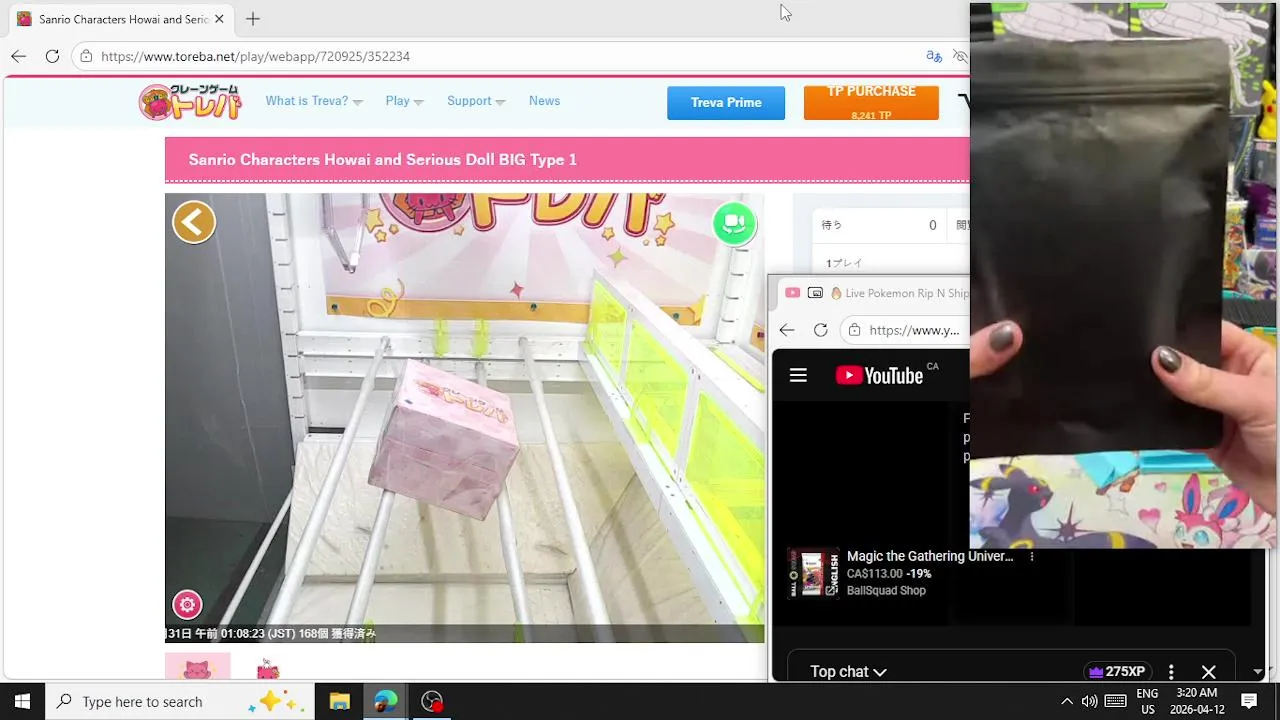Open a new browser tab
The height and width of the screenshot is (720, 1280).
[x=253, y=19]
